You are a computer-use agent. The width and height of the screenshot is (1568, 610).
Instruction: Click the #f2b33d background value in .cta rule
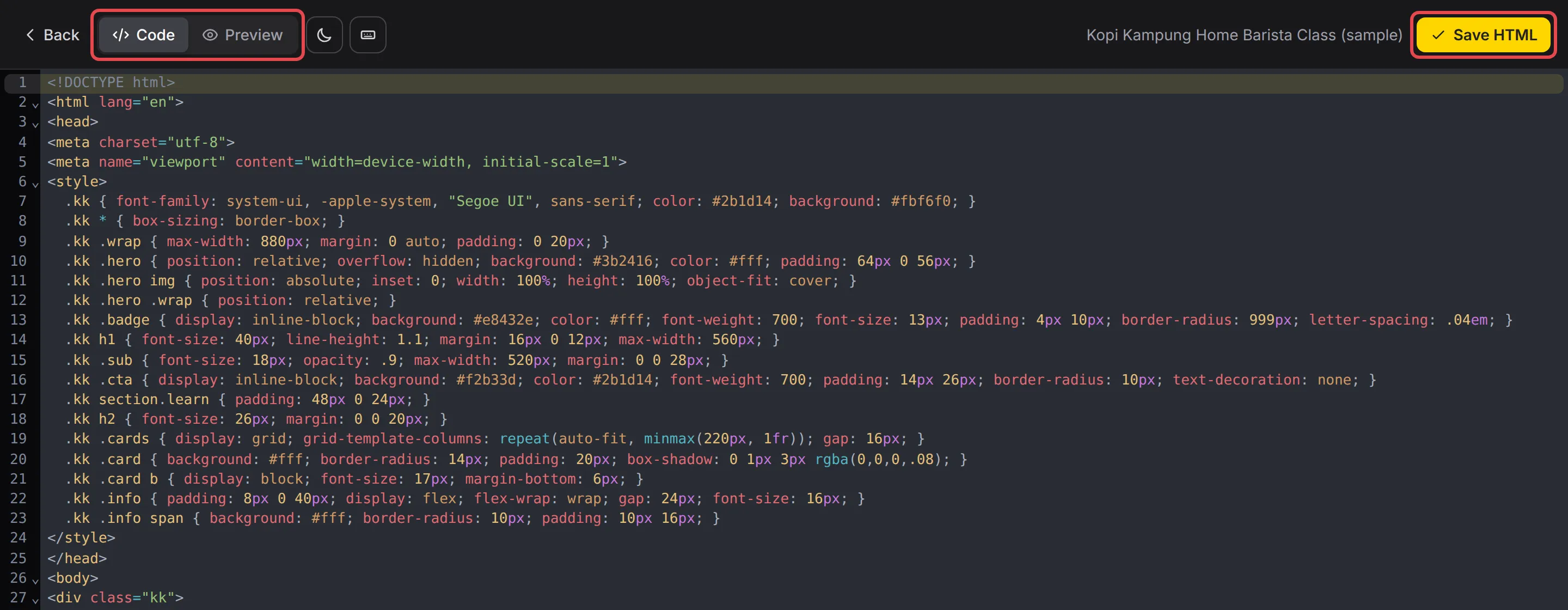tap(486, 379)
